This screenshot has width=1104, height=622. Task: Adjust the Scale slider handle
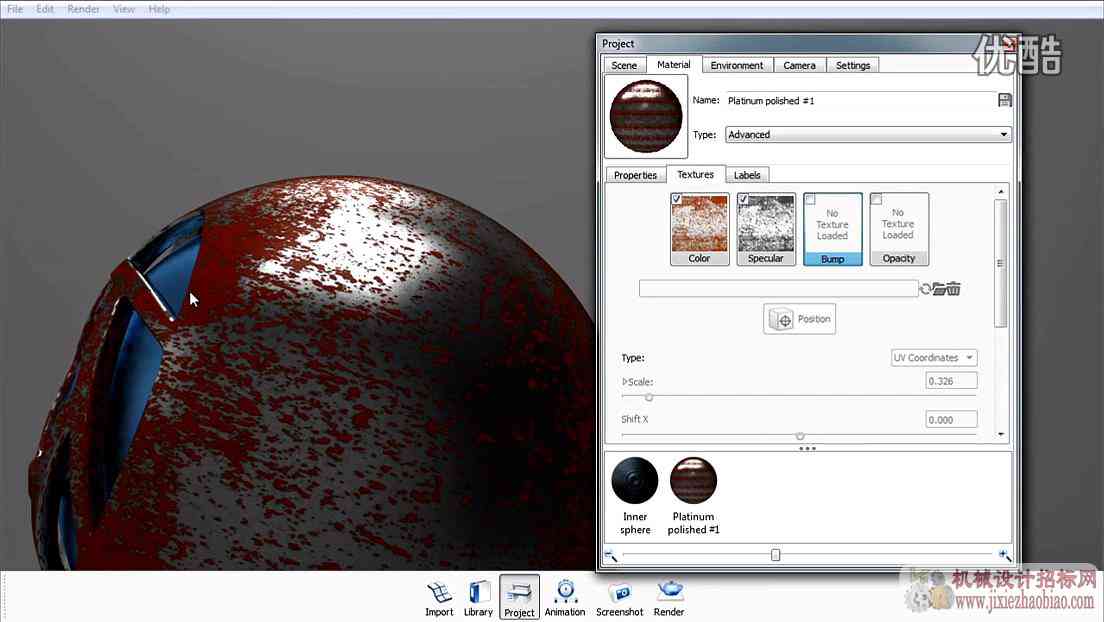click(648, 397)
